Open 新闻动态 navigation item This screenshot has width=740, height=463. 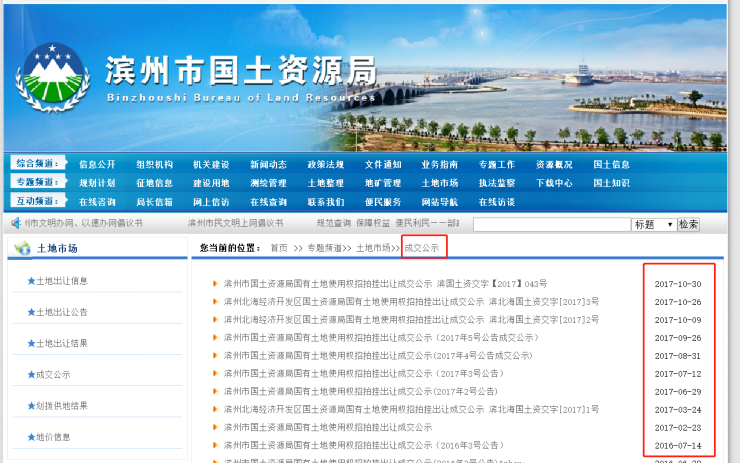point(269,164)
